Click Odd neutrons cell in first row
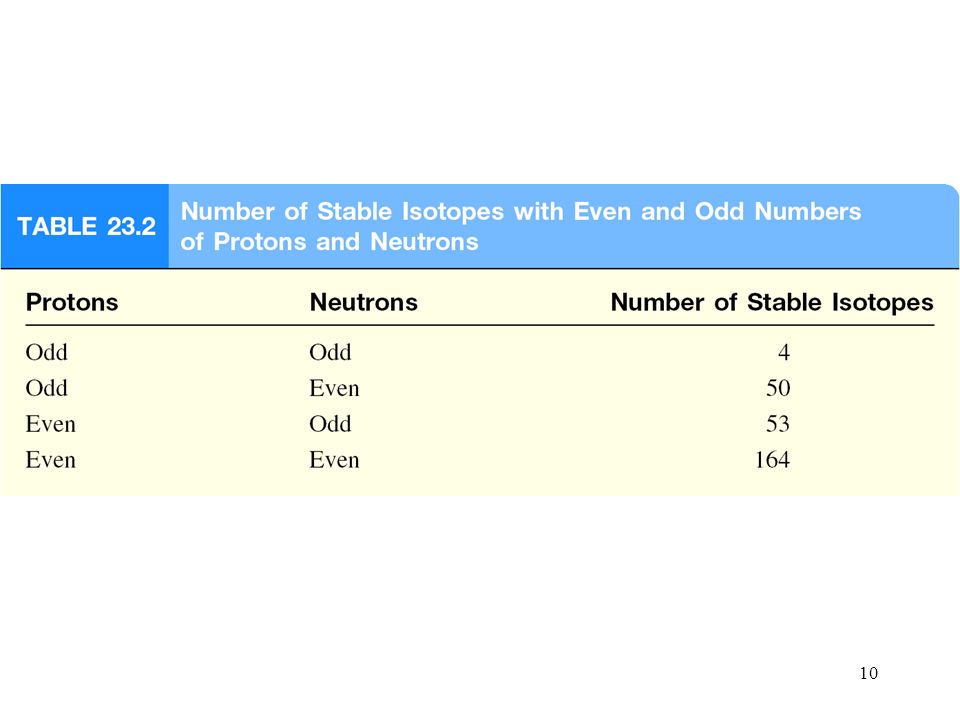960x720 pixels. (x=330, y=353)
